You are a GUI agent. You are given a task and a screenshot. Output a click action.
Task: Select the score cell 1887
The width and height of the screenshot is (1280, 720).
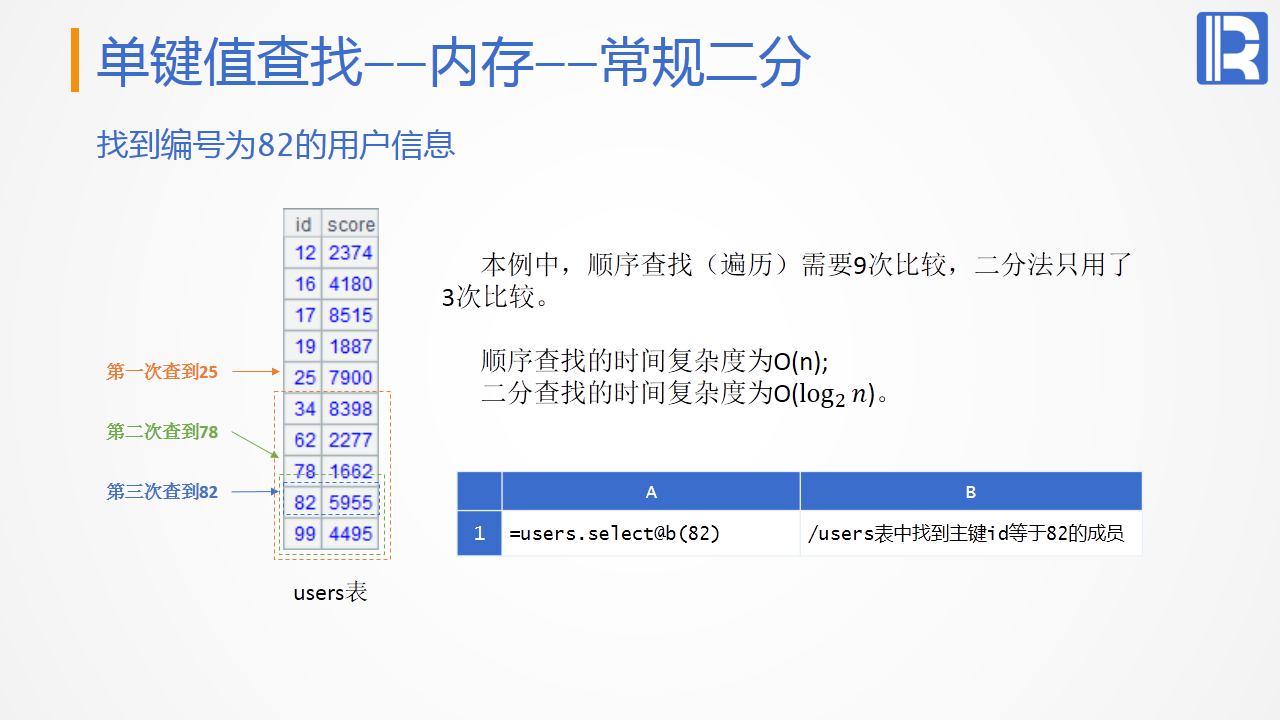click(x=351, y=346)
